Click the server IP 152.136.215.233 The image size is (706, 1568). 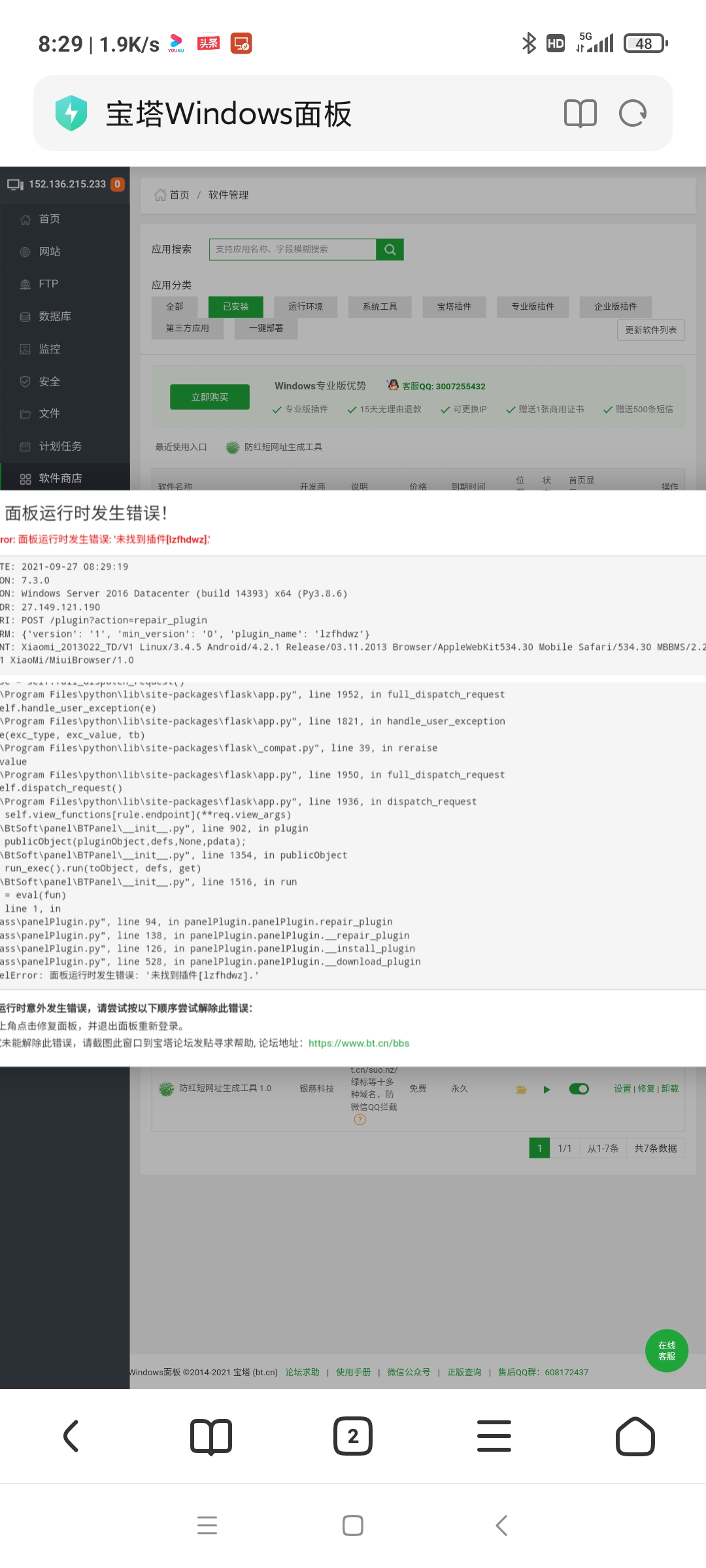67,184
